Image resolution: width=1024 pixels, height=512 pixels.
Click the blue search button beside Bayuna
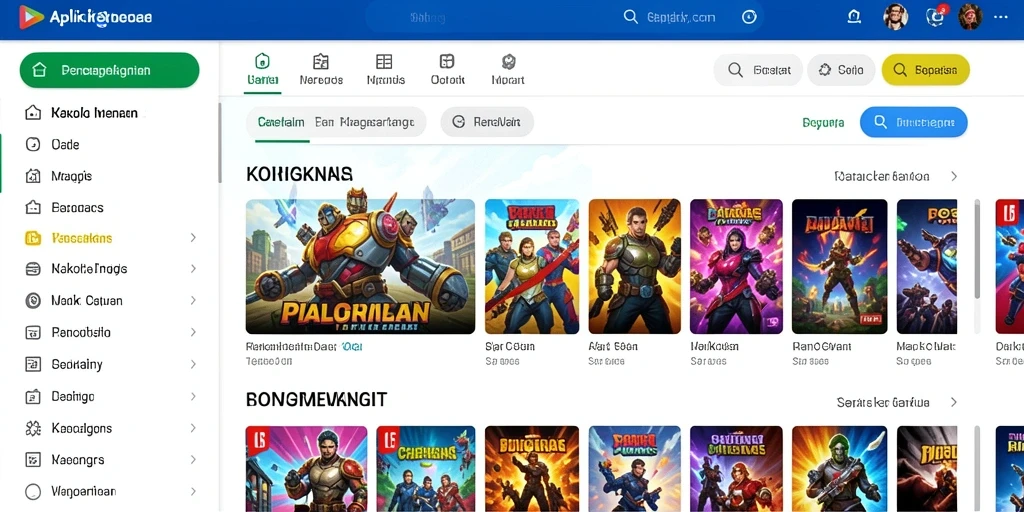coord(914,122)
